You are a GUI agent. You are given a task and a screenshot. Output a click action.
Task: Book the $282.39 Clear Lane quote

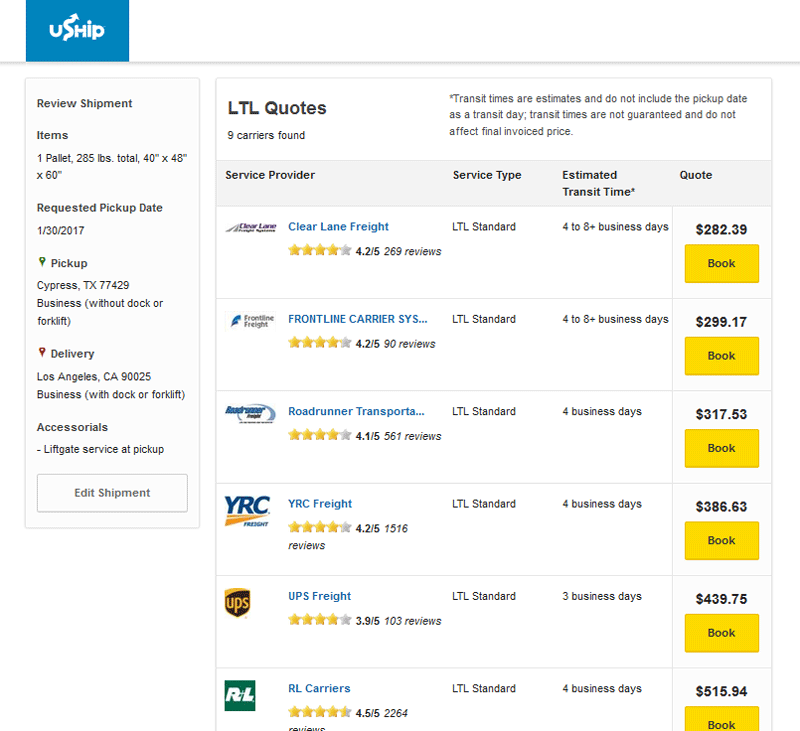(721, 264)
